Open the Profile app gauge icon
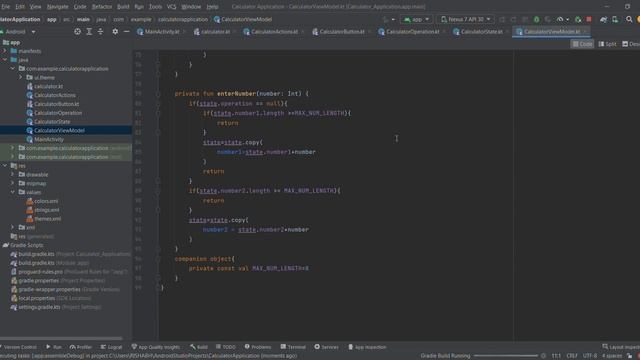The height and width of the screenshot is (360, 640). [560, 19]
